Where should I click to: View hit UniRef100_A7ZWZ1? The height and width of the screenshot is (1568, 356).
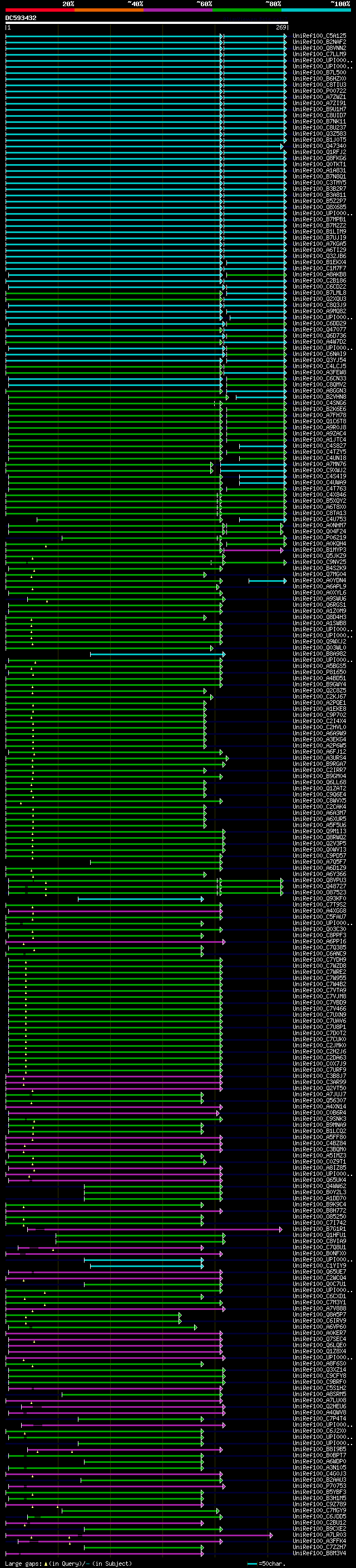point(319,97)
